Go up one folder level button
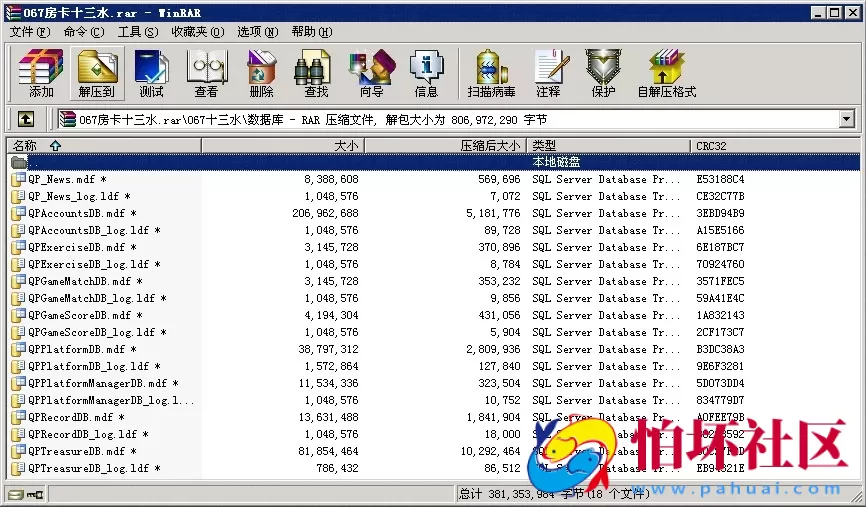Screen dimensions: 866x507 26,119
